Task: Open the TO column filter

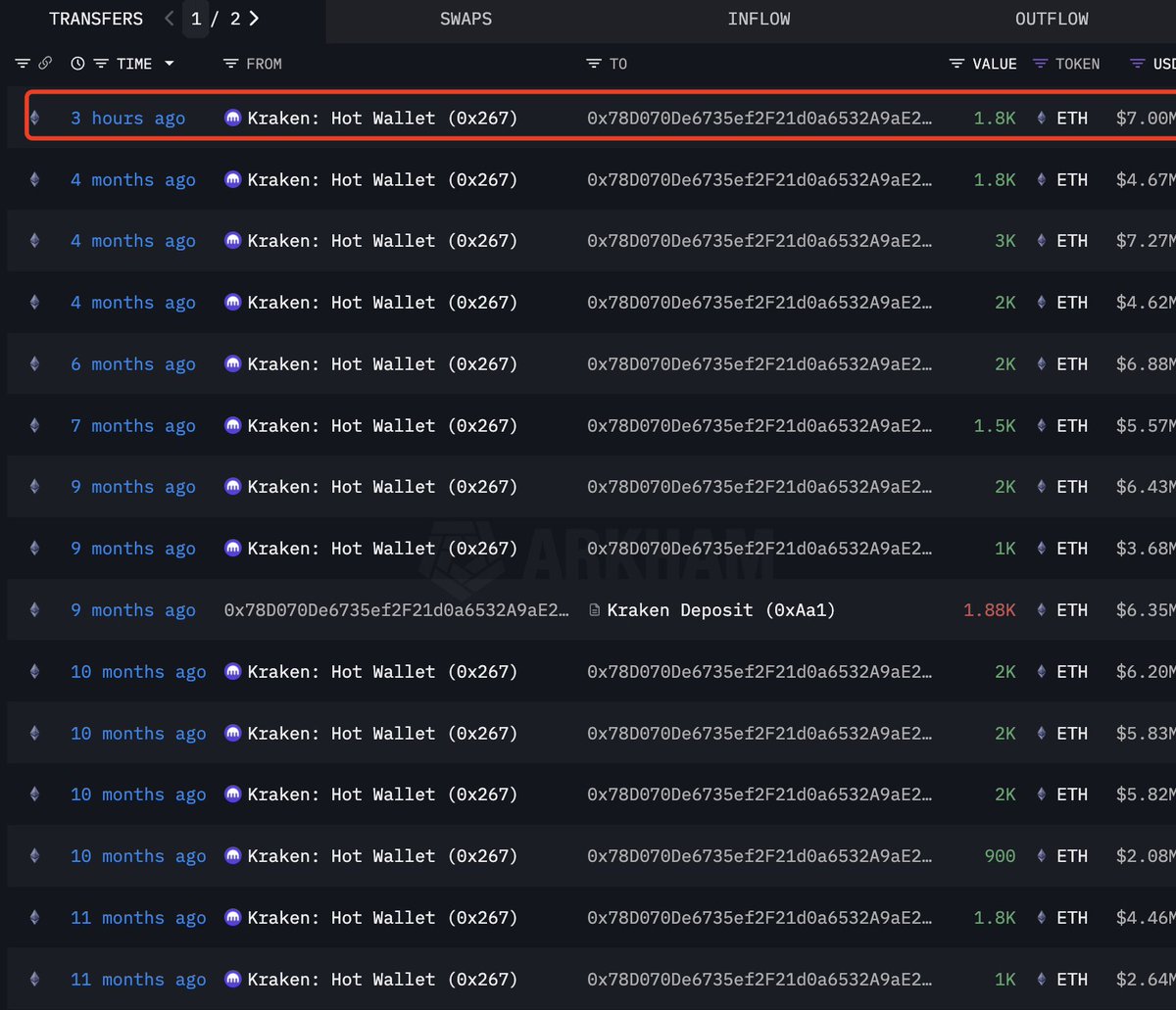Action: point(593,64)
